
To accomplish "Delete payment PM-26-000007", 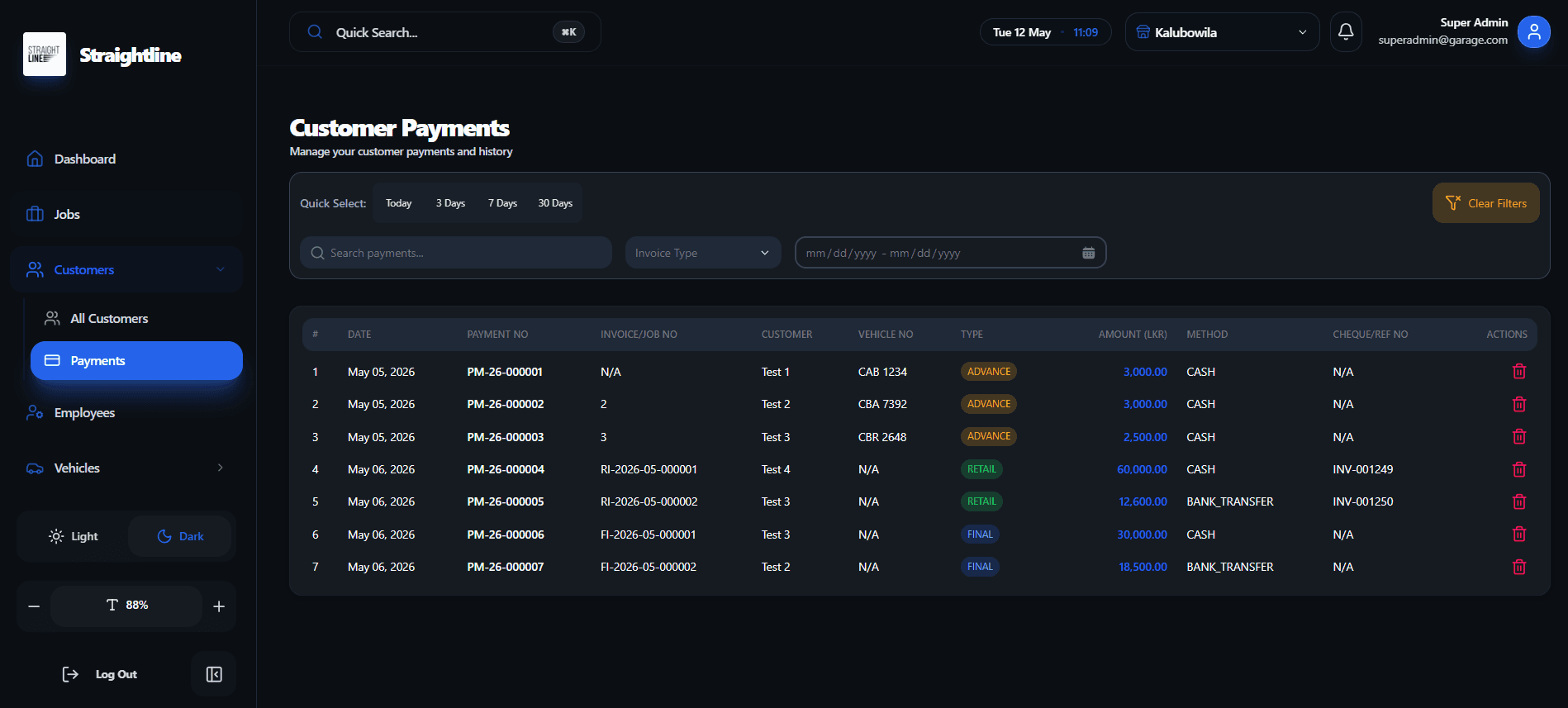I will [1518, 567].
